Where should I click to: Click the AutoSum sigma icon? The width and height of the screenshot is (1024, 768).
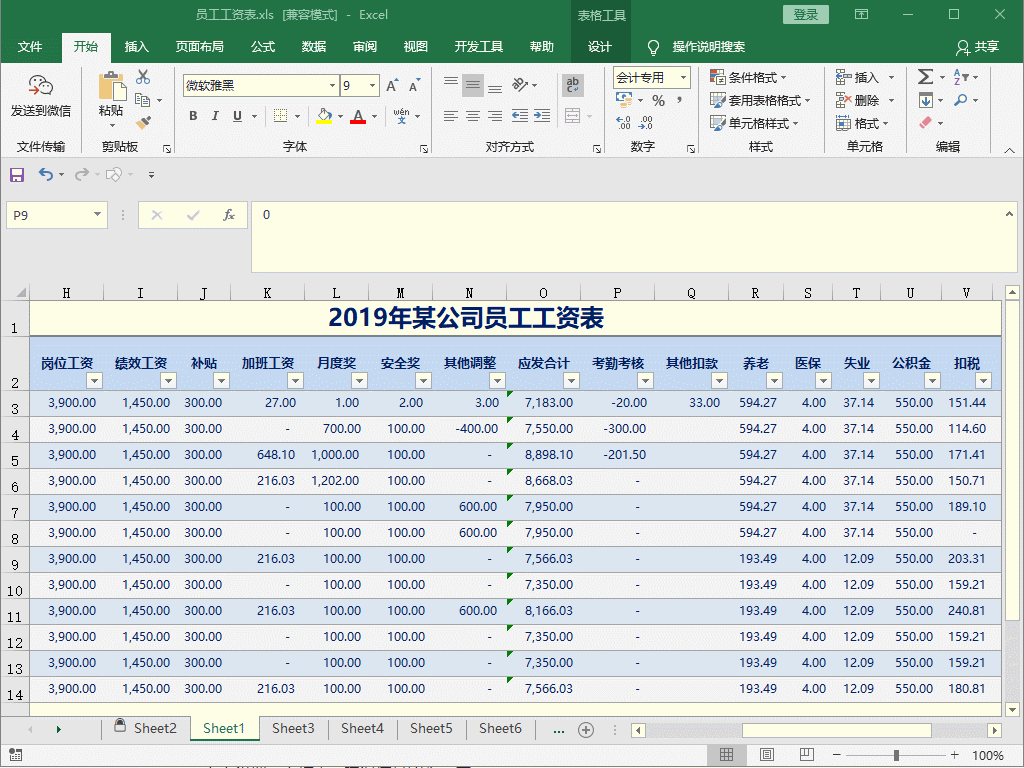pyautogui.click(x=925, y=77)
